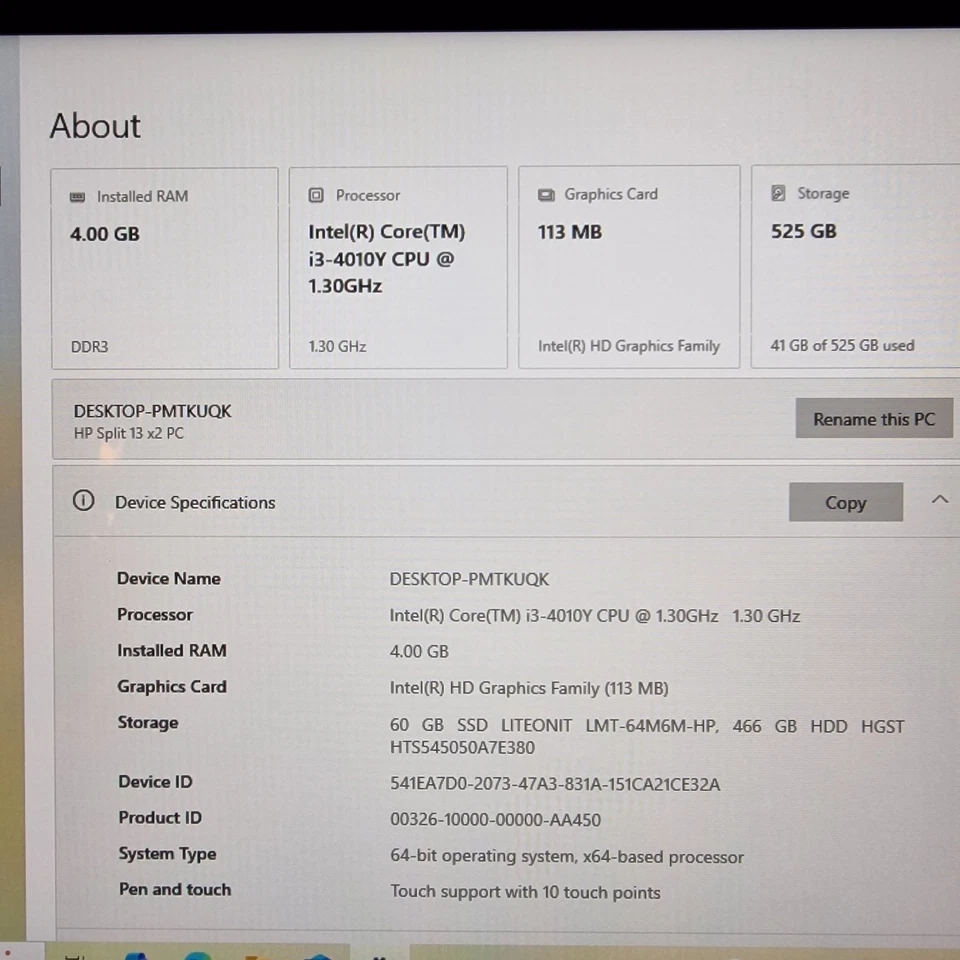Click the storage usage indicator showing 41 GB used

point(842,345)
